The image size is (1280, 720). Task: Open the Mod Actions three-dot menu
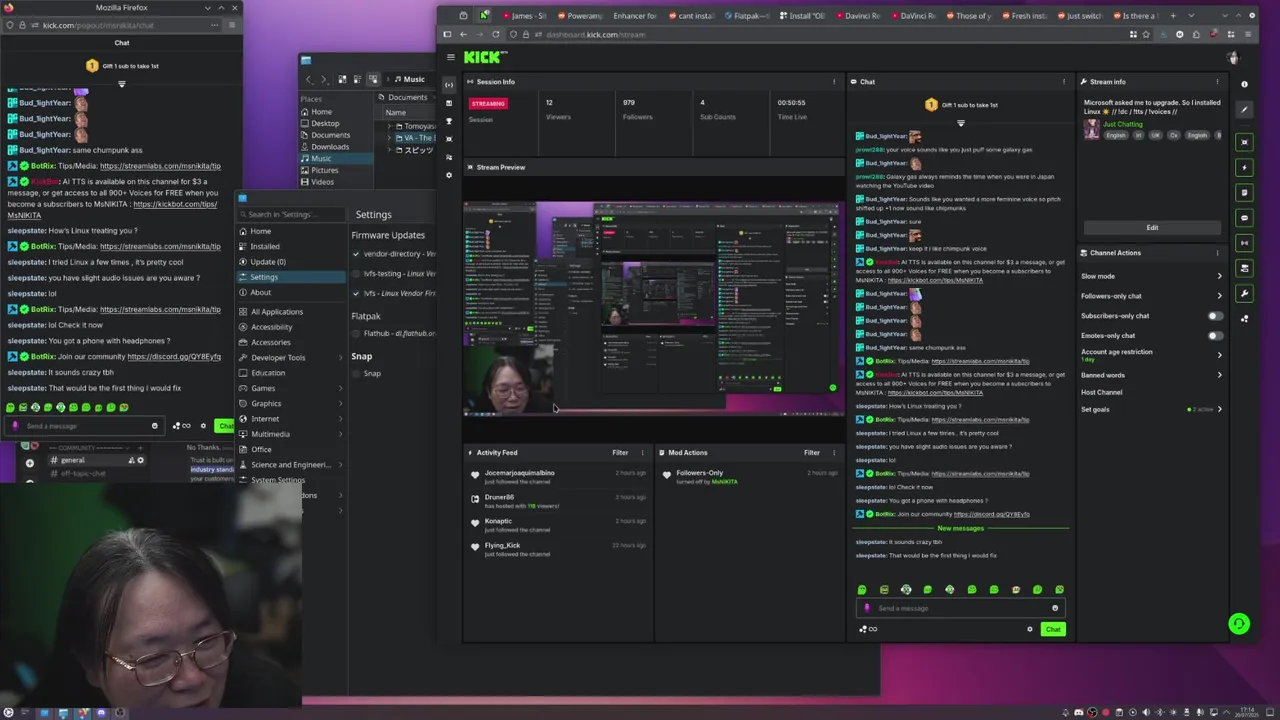(x=834, y=453)
